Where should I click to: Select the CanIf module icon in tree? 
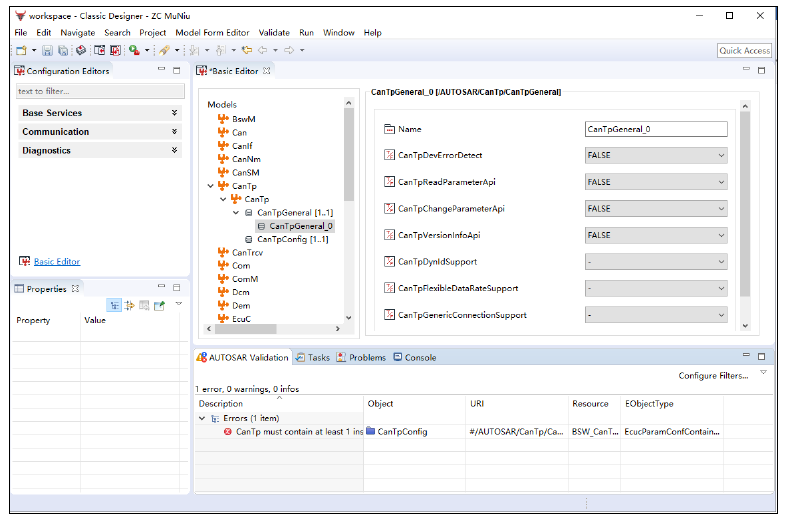pyautogui.click(x=223, y=146)
